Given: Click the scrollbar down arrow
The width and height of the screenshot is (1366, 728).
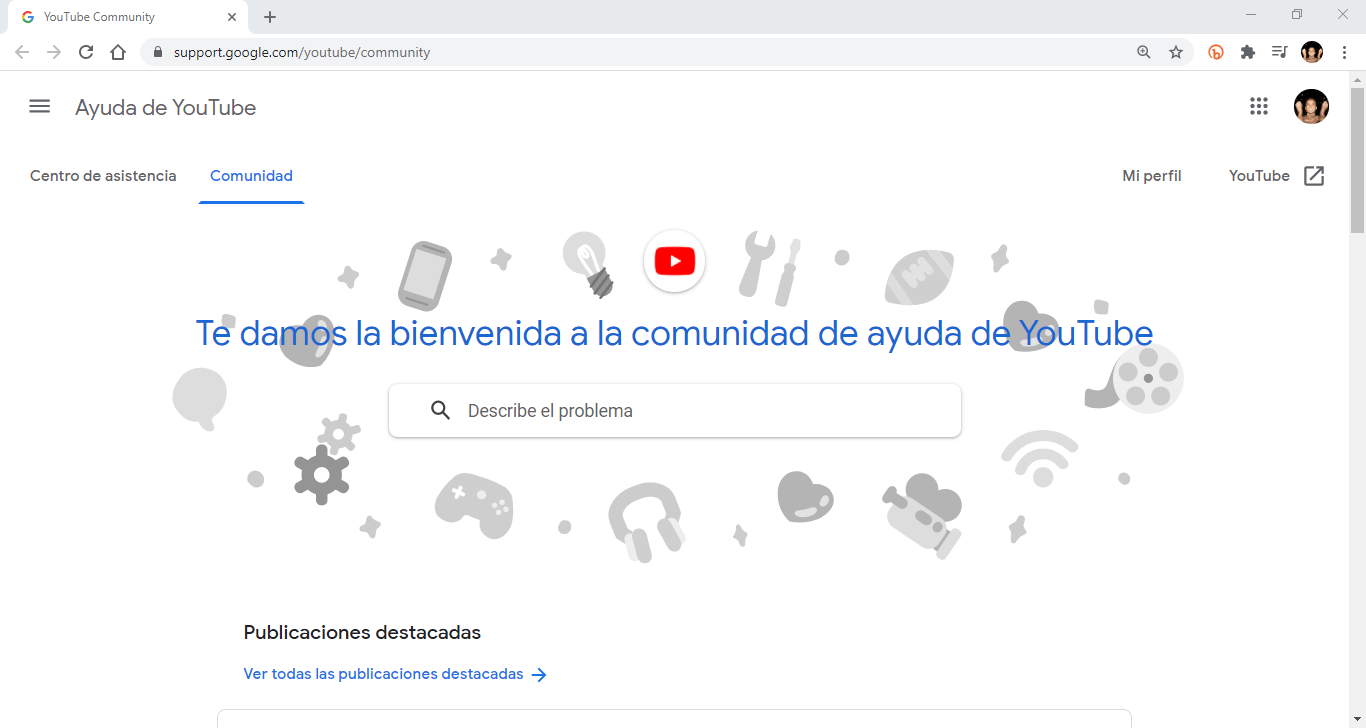Looking at the screenshot, I should [x=1357, y=719].
